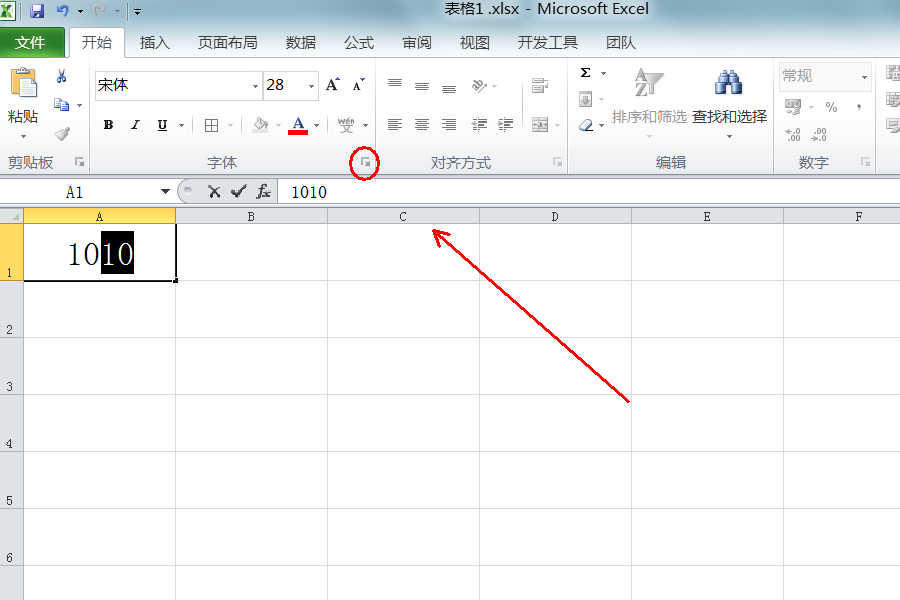The image size is (900, 600).
Task: Open the number 数字 dialog launcher
Action: click(x=865, y=162)
